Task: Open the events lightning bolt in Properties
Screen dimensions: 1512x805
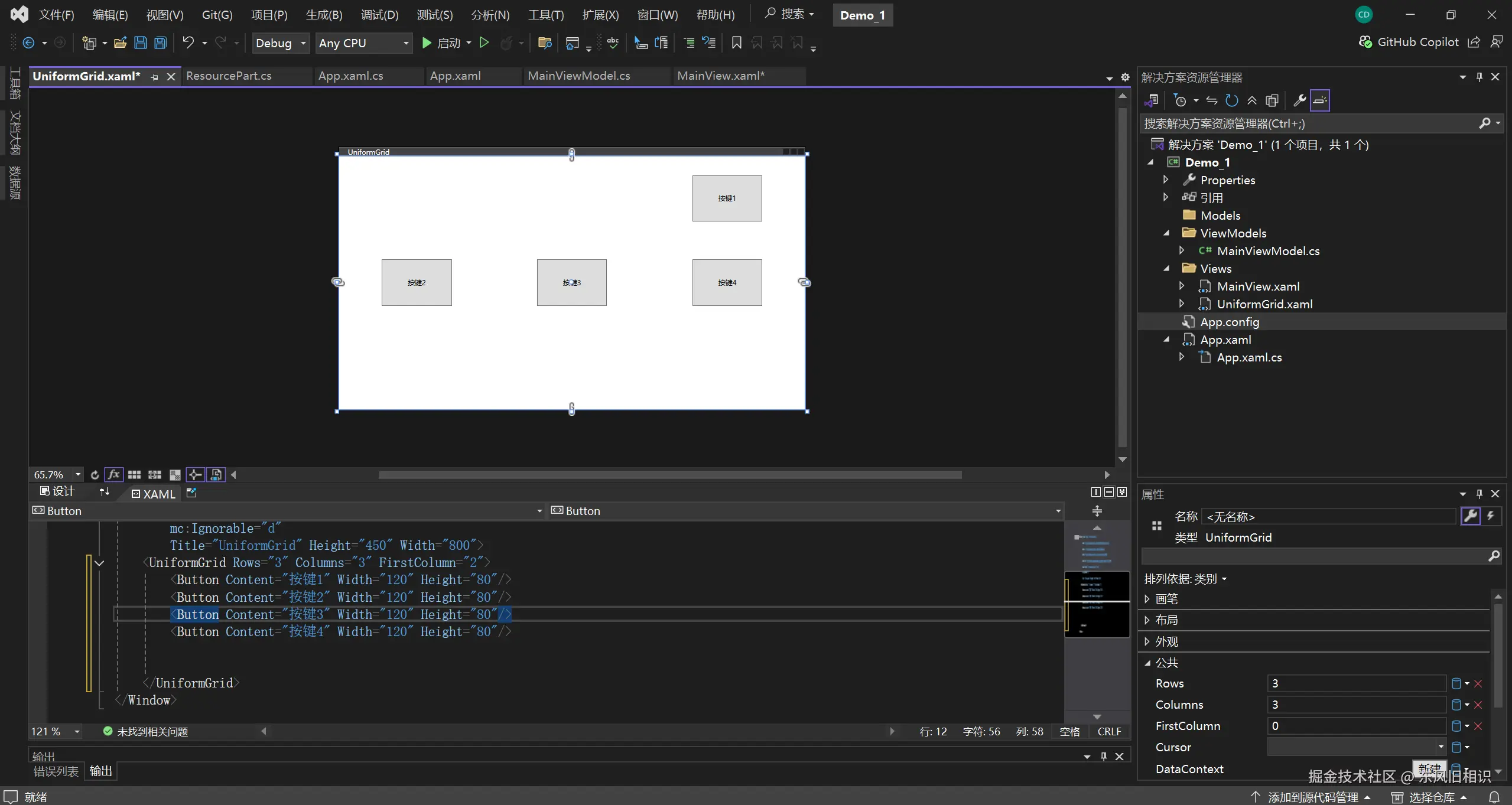Action: 1491,516
